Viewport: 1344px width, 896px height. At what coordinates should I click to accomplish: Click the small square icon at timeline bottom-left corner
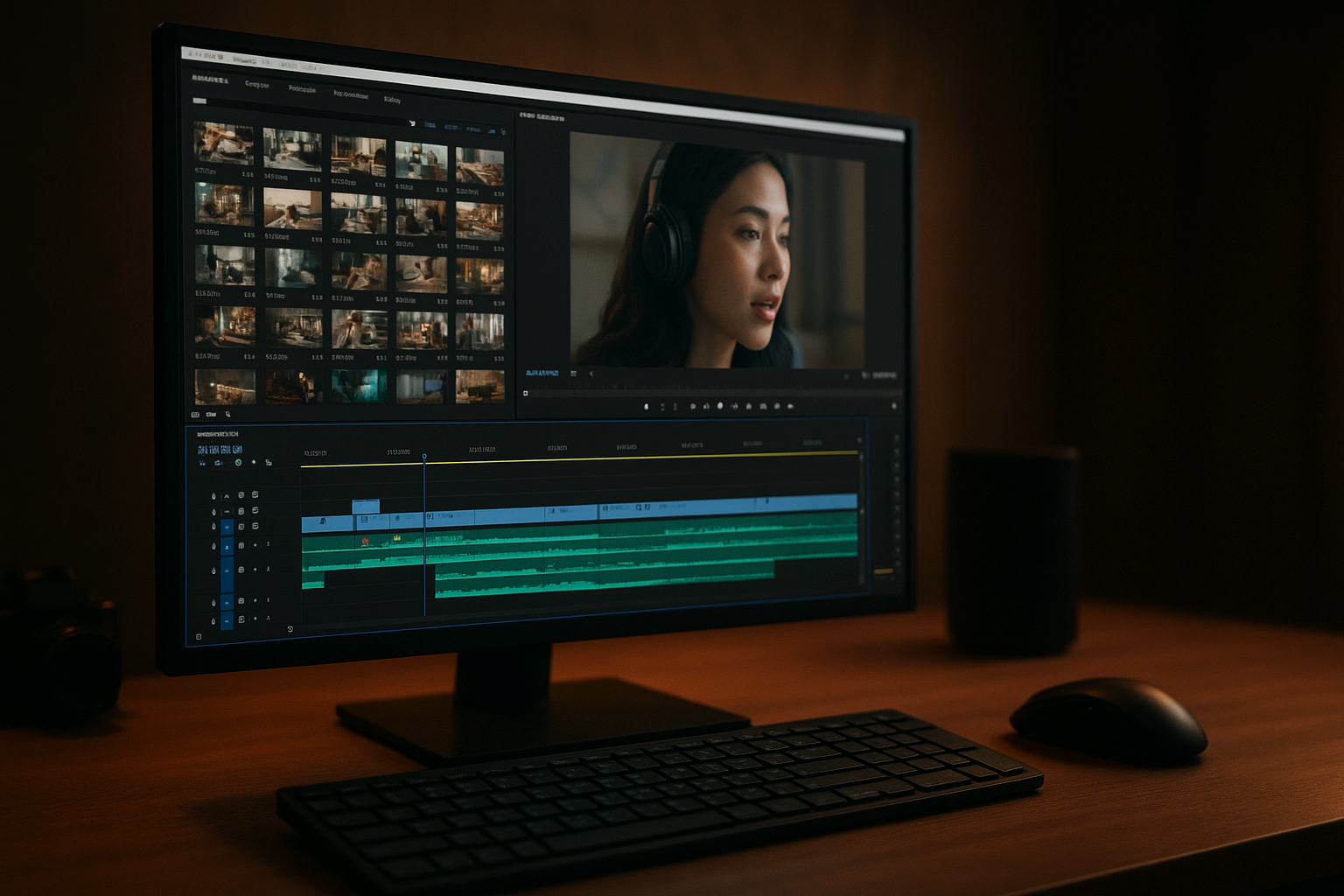(199, 637)
